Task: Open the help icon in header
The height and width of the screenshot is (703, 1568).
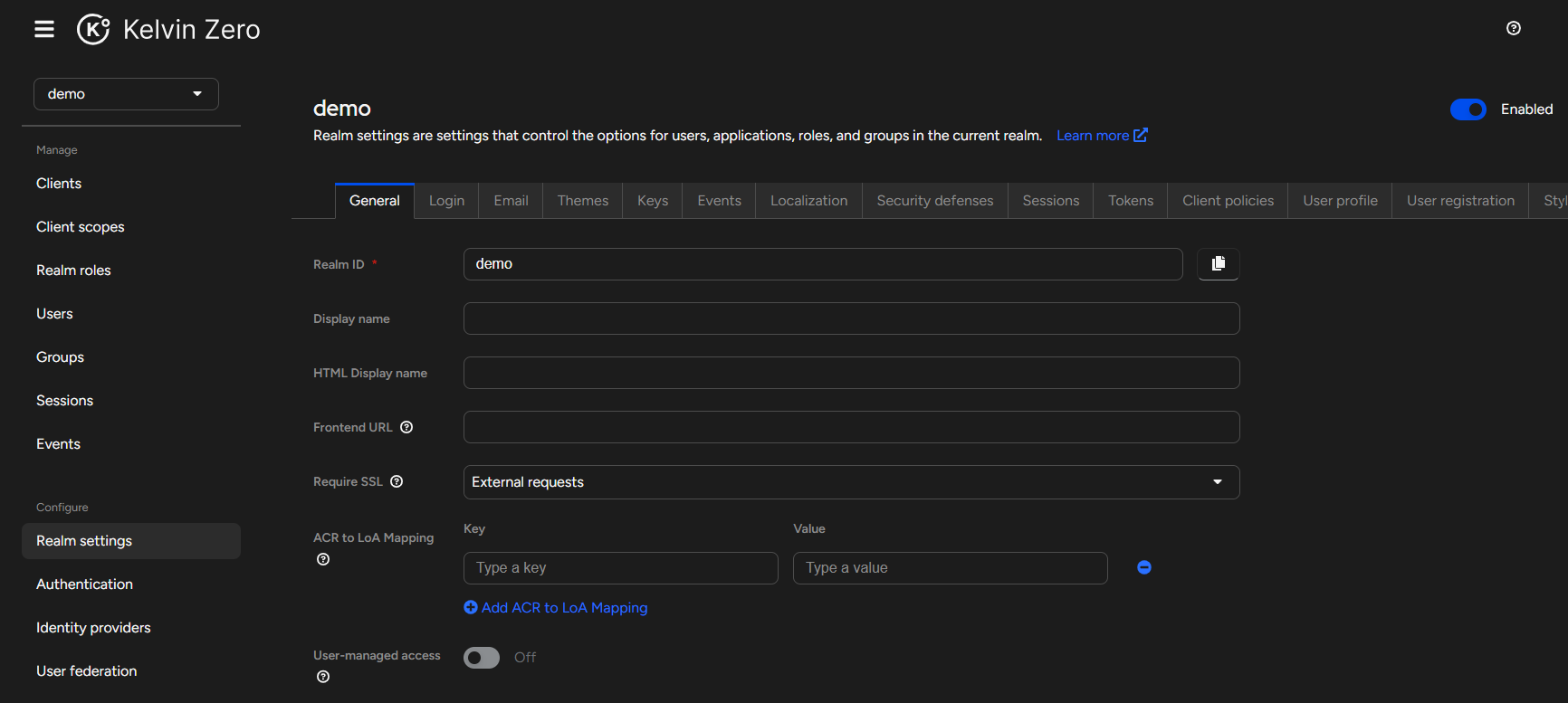Action: click(x=1513, y=29)
